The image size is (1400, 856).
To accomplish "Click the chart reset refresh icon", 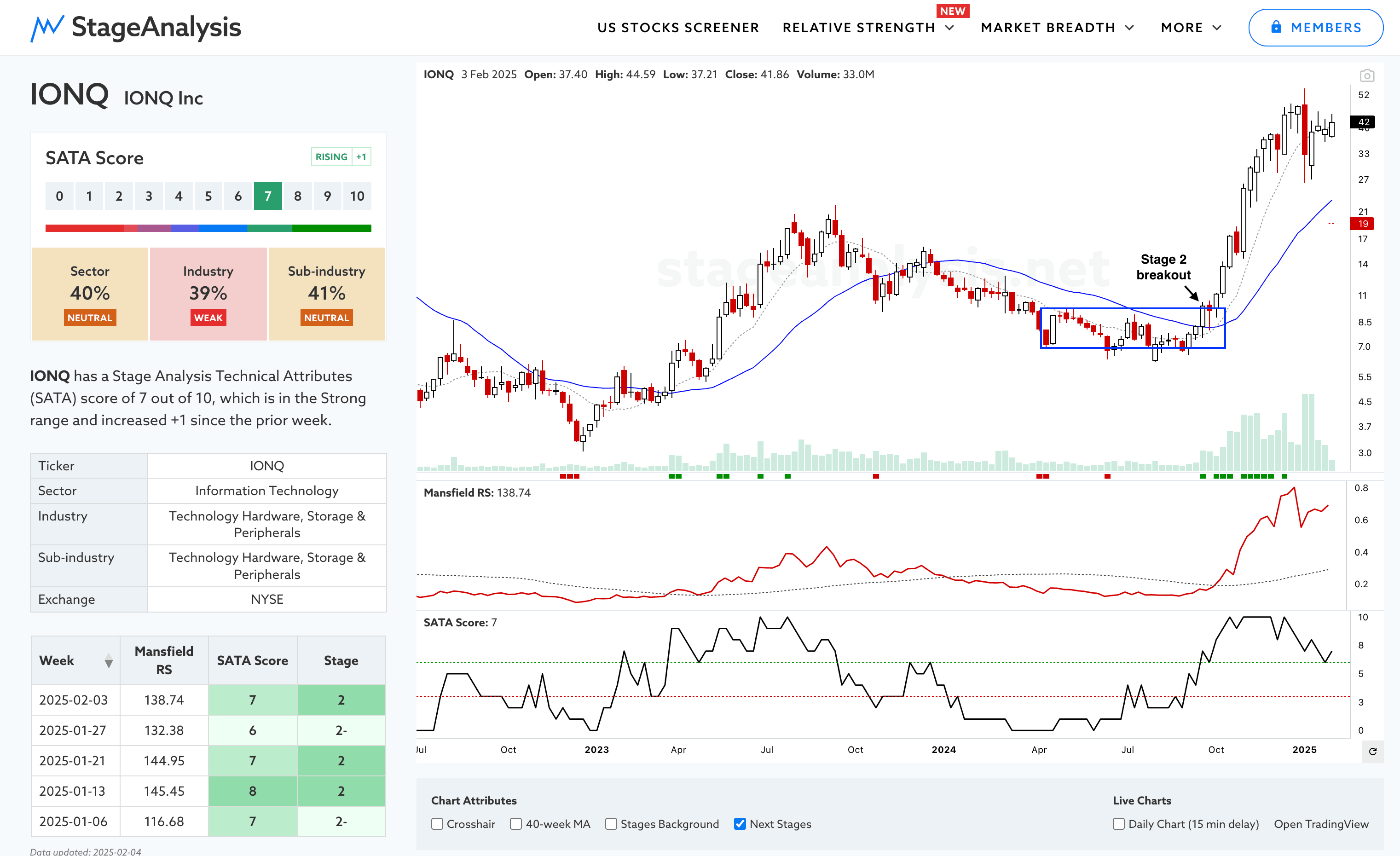I will coord(1373,752).
